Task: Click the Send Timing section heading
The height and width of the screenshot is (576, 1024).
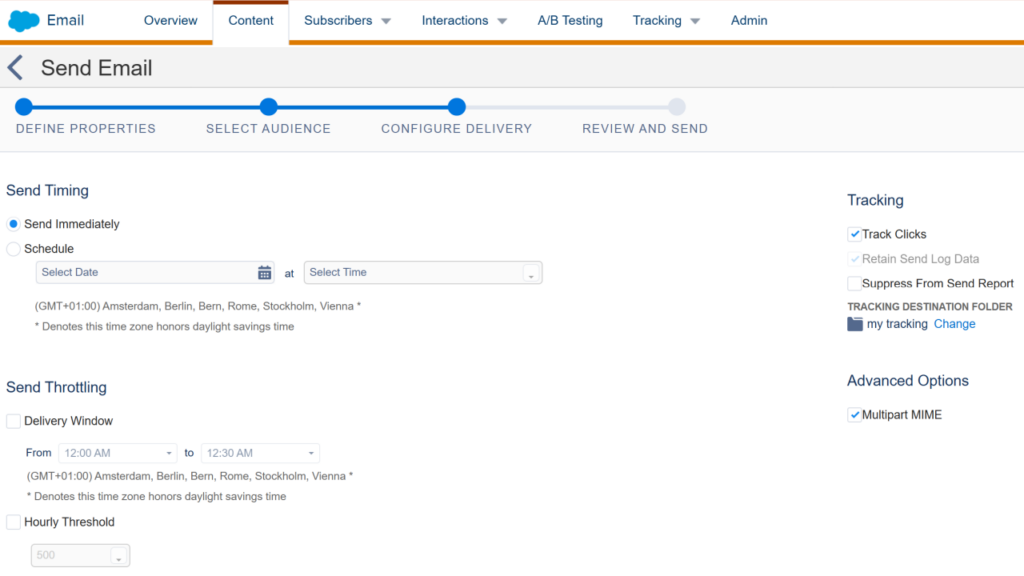Action: click(47, 191)
